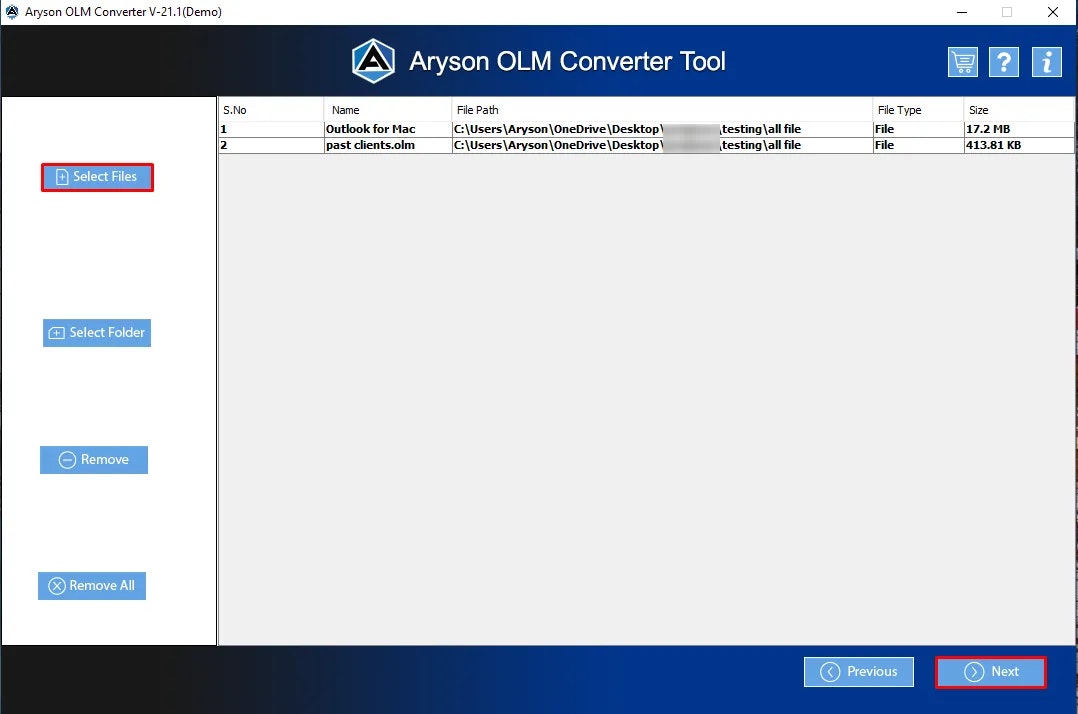Viewport: 1078px width, 714px height.
Task: Click the file path of past clients.olm row
Action: coord(662,145)
